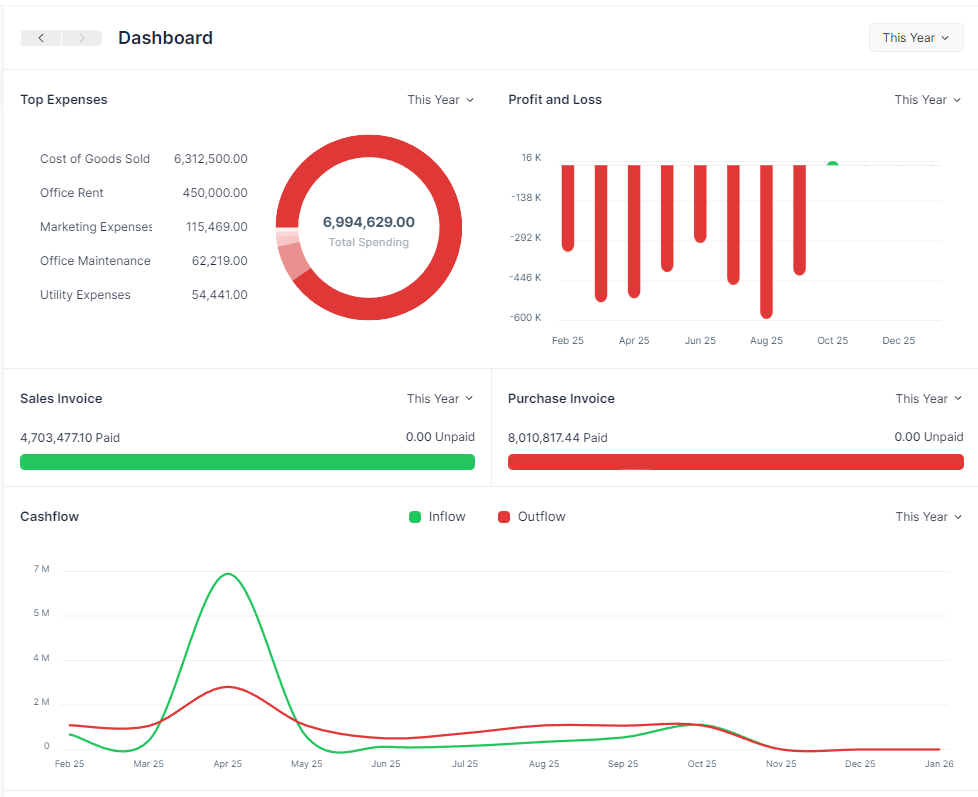The height and width of the screenshot is (797, 978).
Task: Expand Profit and Loss period dropdown
Action: tap(927, 100)
